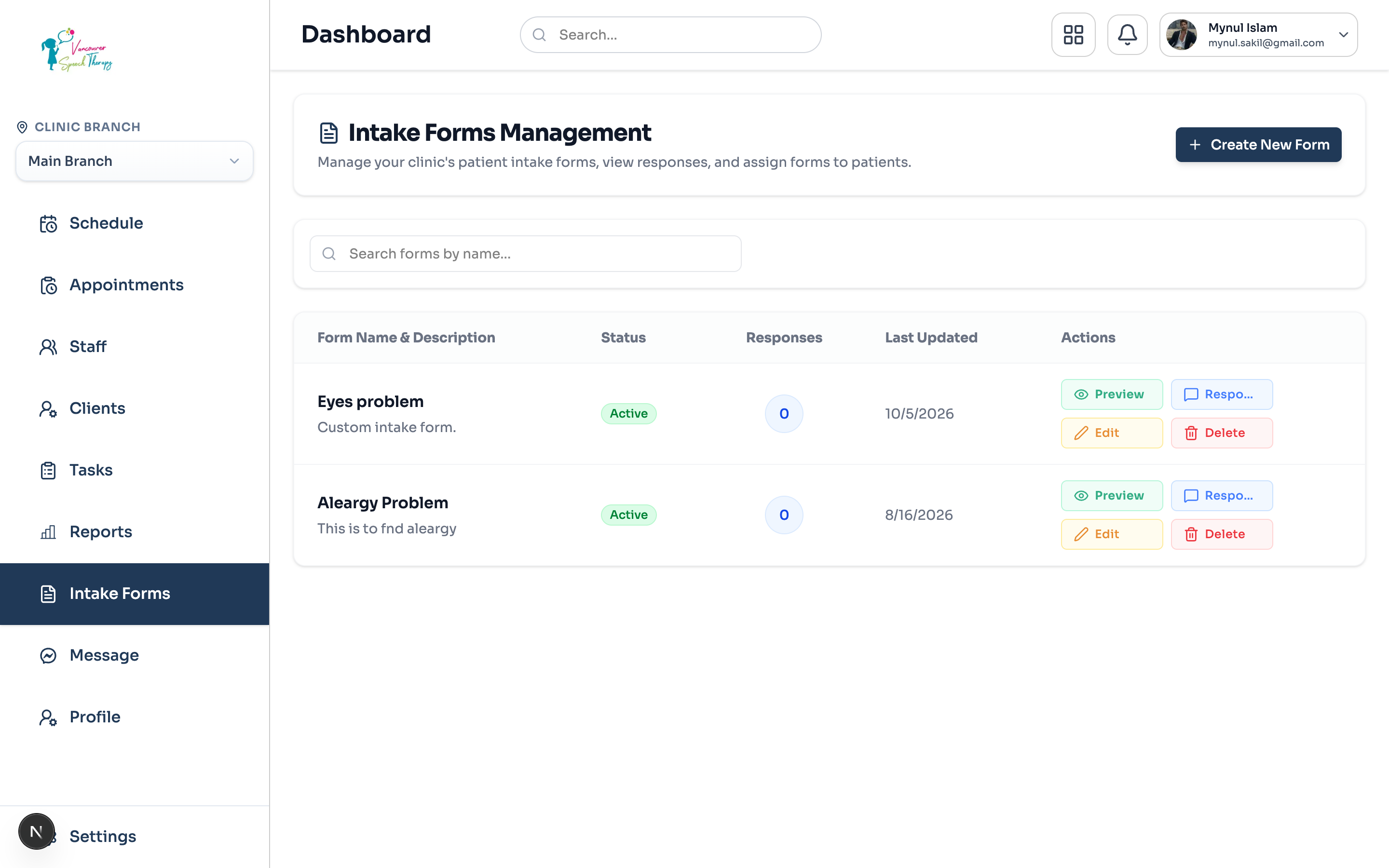The width and height of the screenshot is (1389, 868).
Task: Click the Tasks clipboard icon
Action: [48, 470]
